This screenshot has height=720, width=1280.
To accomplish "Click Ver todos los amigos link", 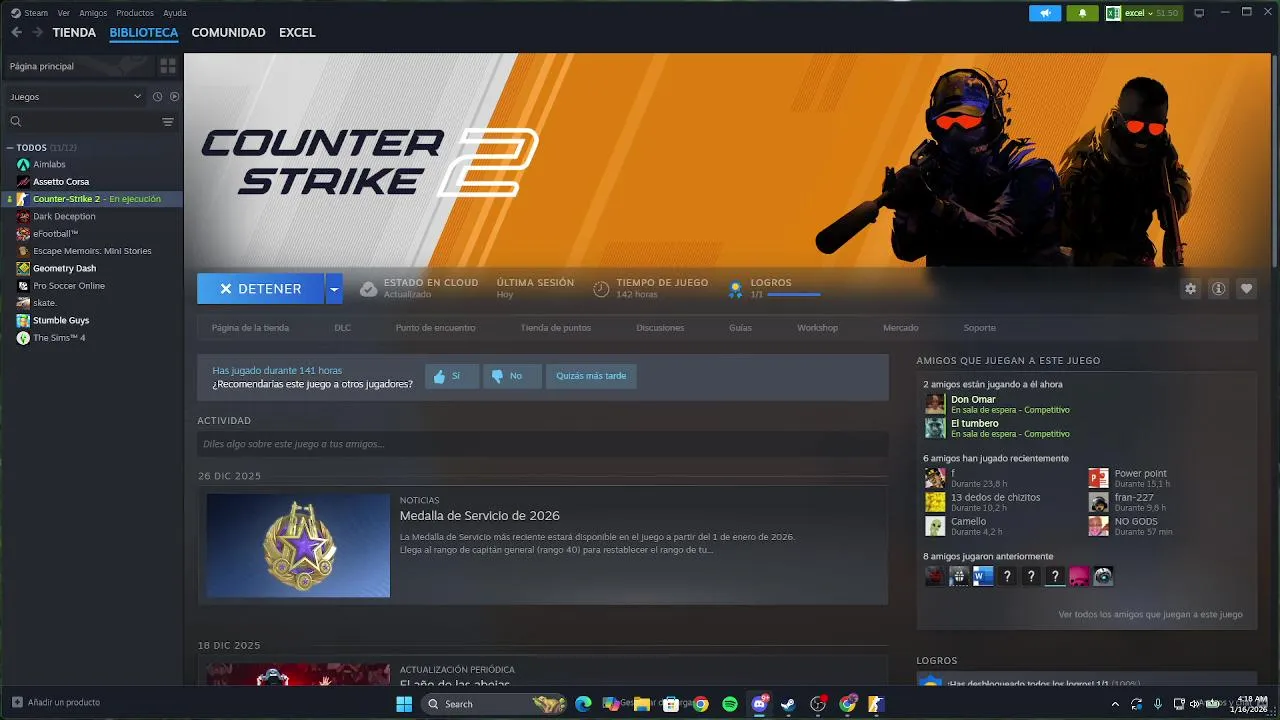I will [x=1150, y=615].
